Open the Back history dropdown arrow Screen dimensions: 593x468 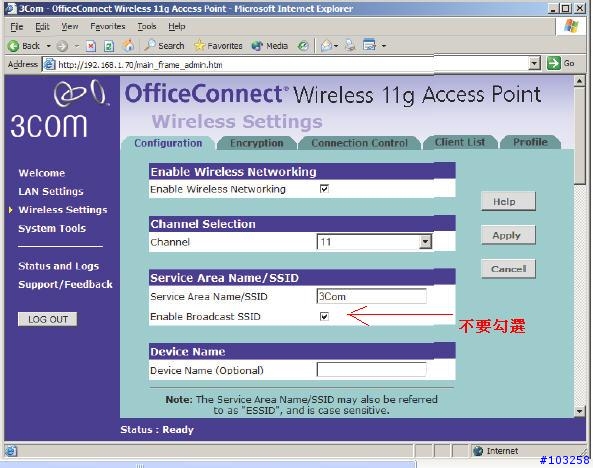(x=48, y=46)
